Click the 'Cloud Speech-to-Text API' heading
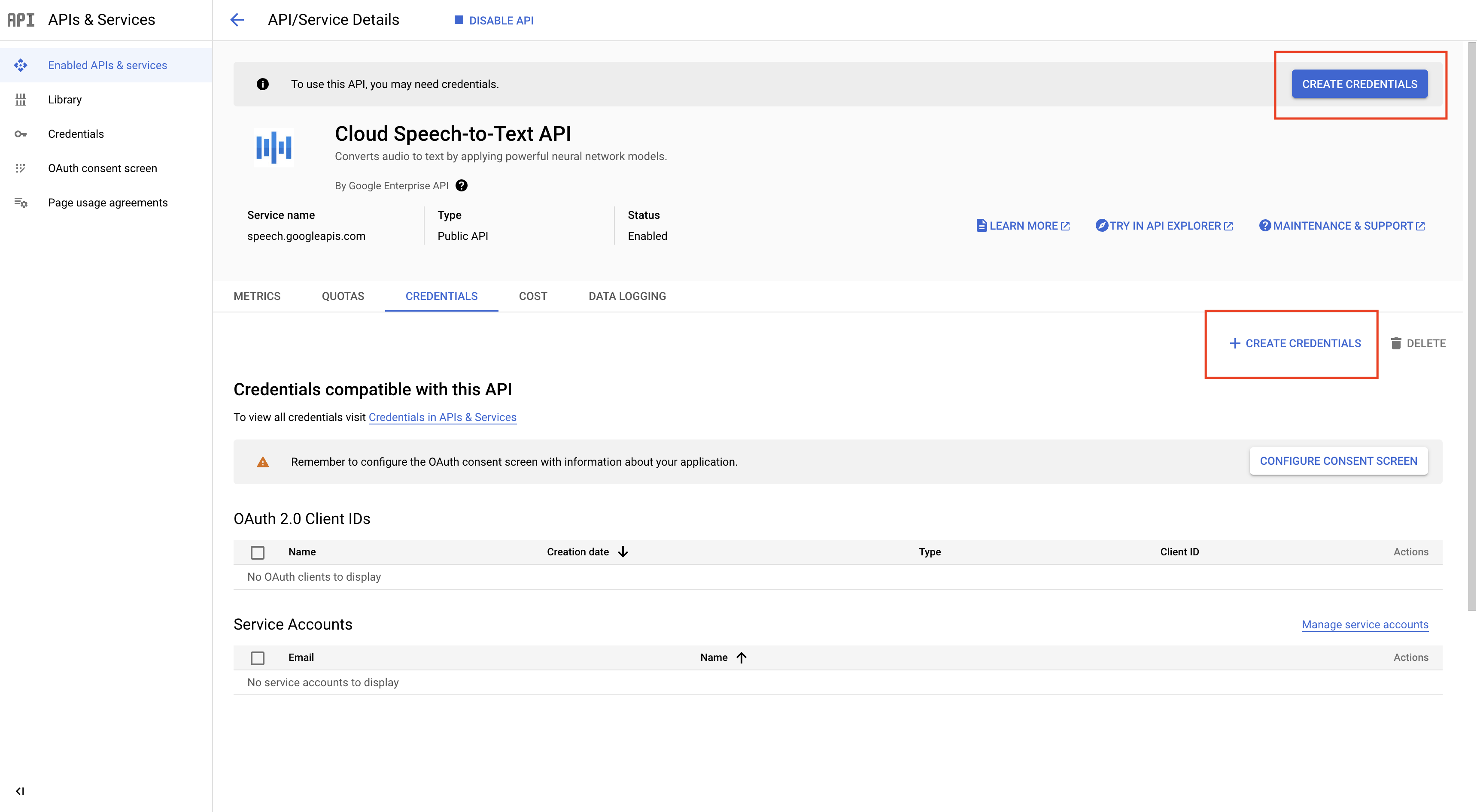 [x=453, y=133]
